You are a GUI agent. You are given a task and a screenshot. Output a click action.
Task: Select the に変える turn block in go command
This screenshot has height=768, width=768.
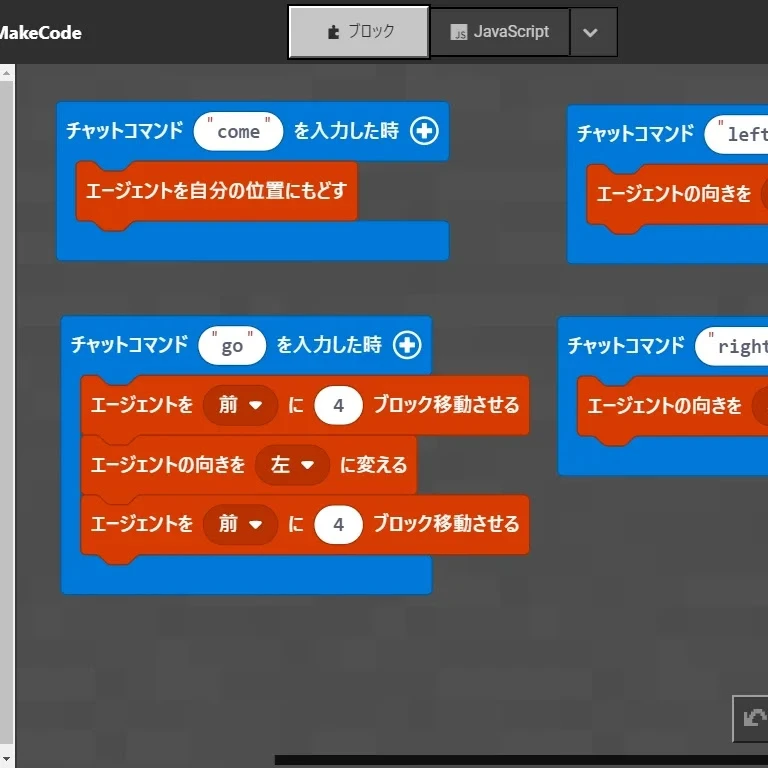(249, 465)
